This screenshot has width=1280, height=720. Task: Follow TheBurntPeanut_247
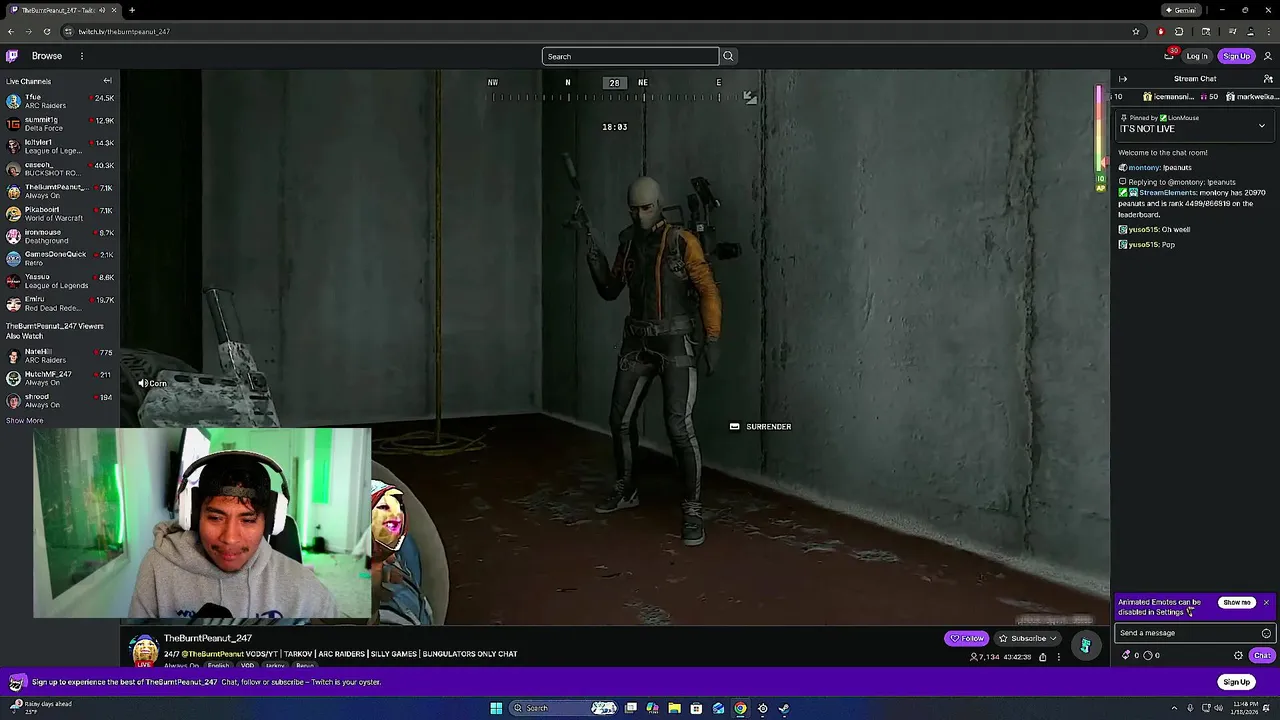click(967, 638)
